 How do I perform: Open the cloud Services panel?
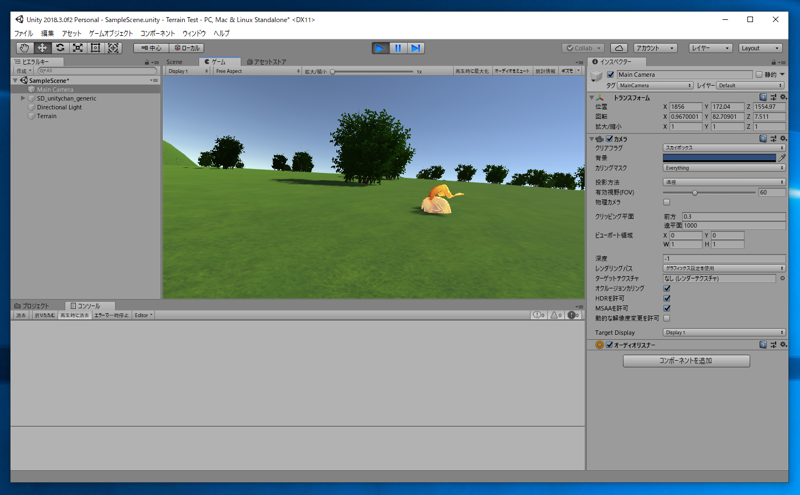(619, 48)
